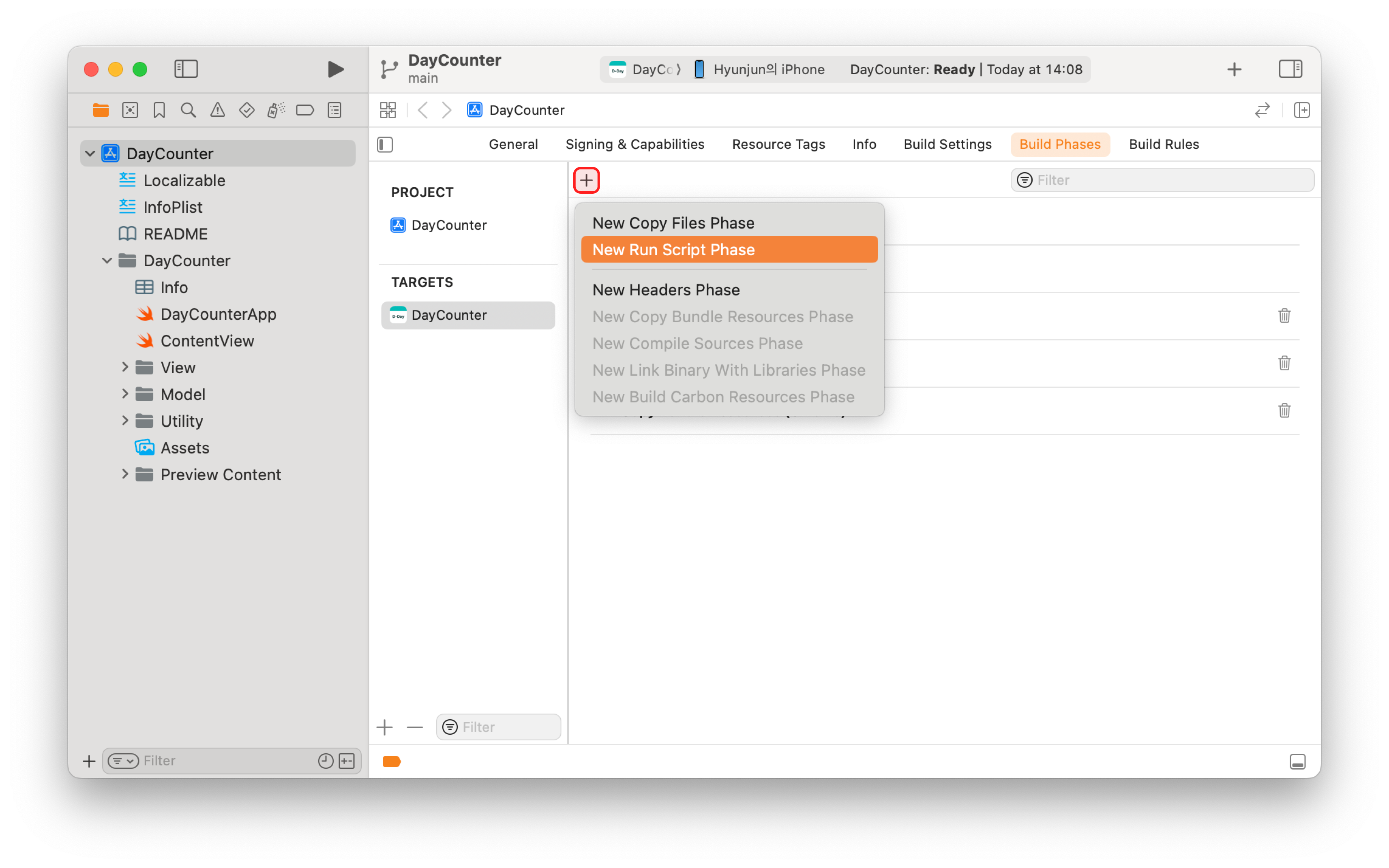Toggle the right inspector panel
Screen dimensions: 1389x868
coord(1290,69)
